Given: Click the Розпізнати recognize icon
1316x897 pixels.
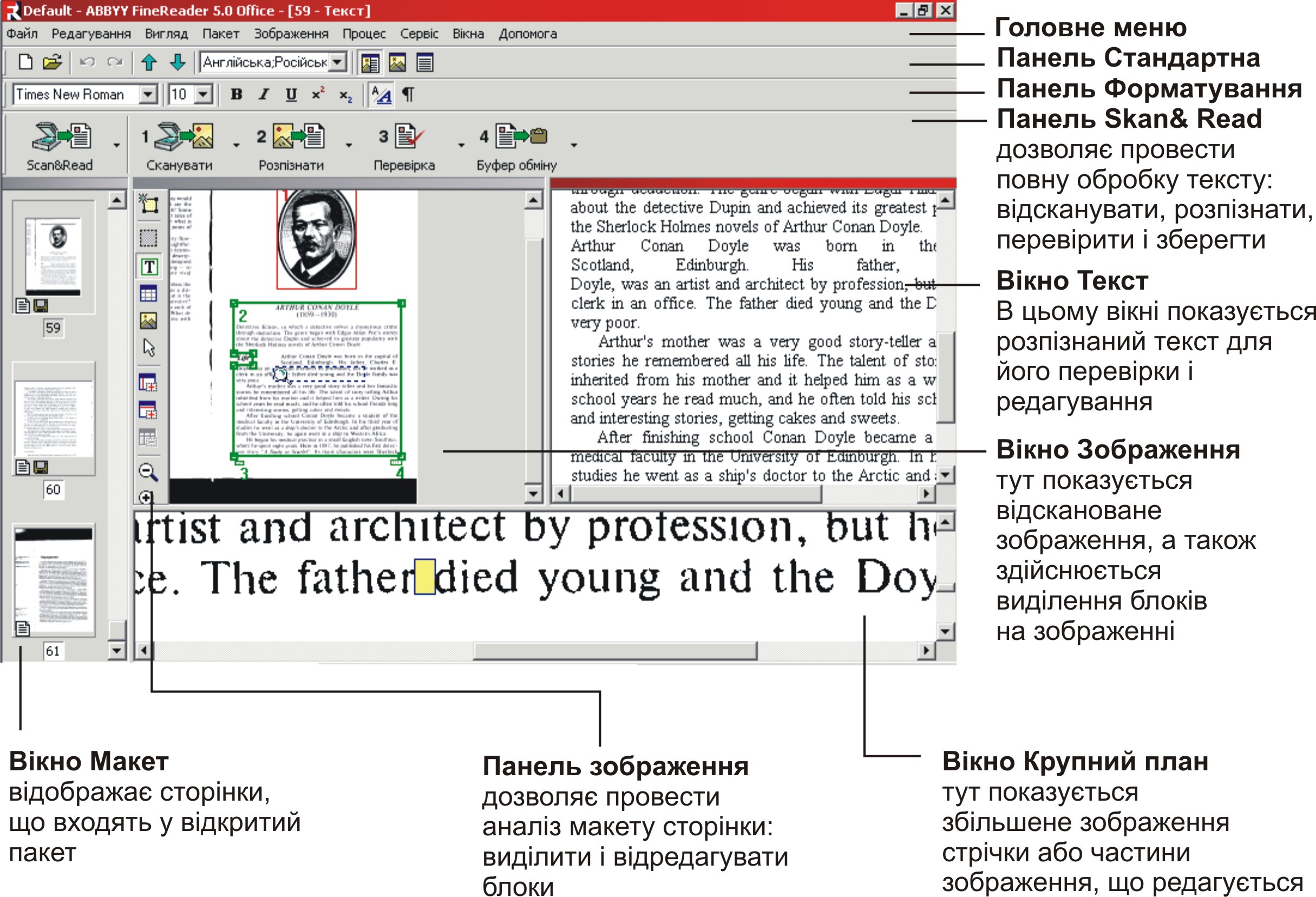Looking at the screenshot, I should coord(298,136).
